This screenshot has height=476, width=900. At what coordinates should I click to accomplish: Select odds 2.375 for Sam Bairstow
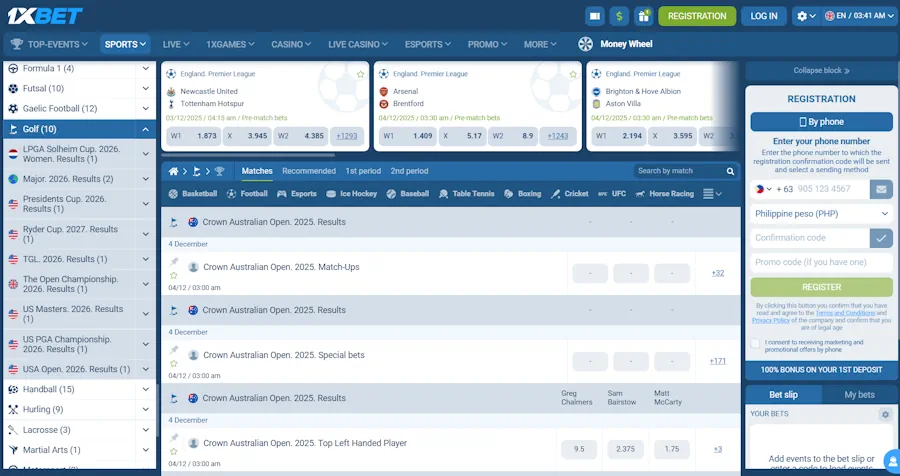[x=625, y=449]
